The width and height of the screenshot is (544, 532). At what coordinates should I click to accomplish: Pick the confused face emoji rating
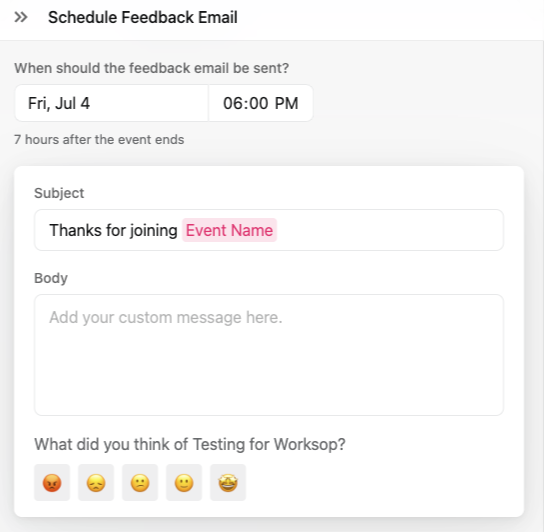(140, 482)
